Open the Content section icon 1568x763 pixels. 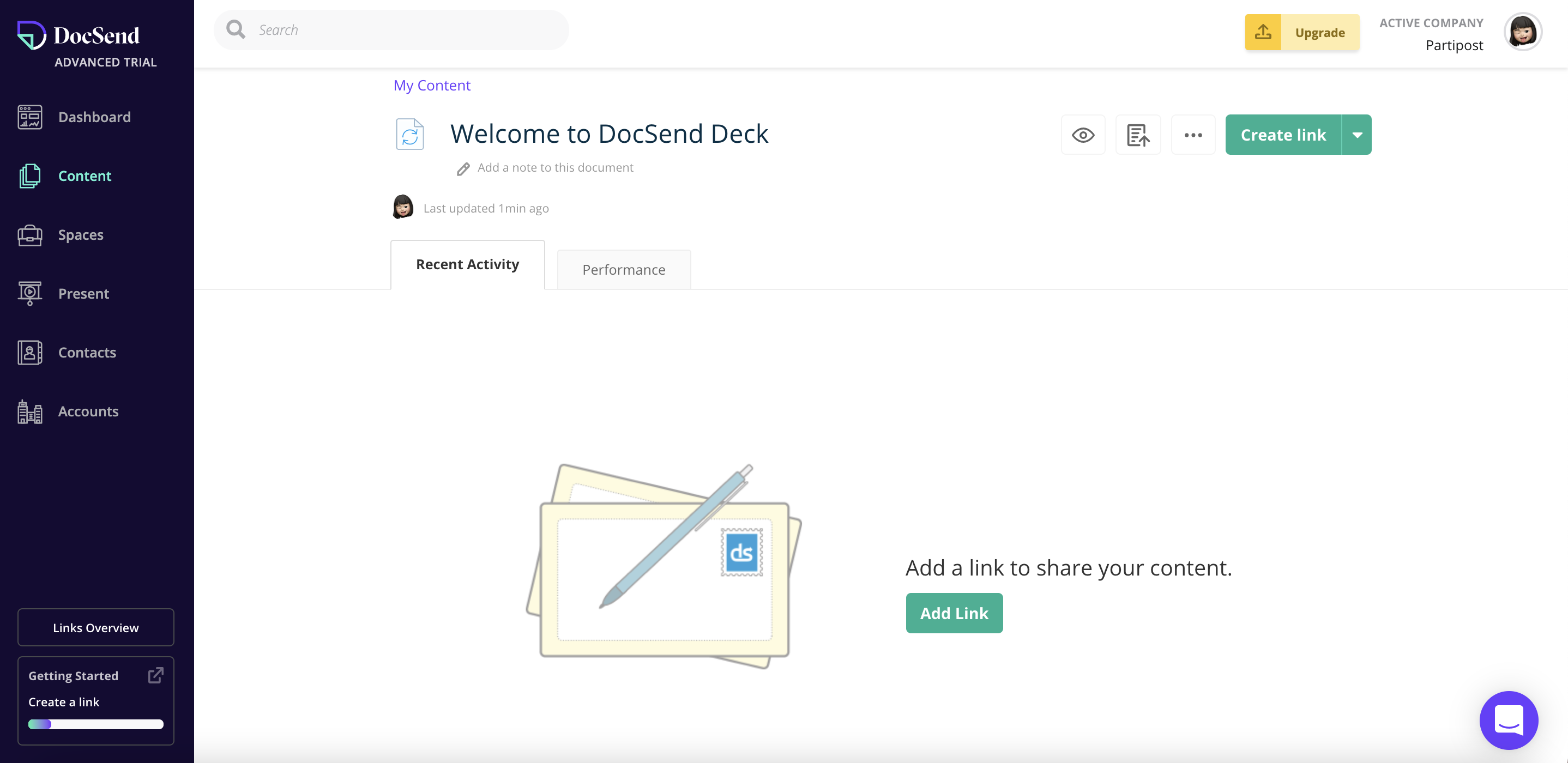pyautogui.click(x=29, y=175)
